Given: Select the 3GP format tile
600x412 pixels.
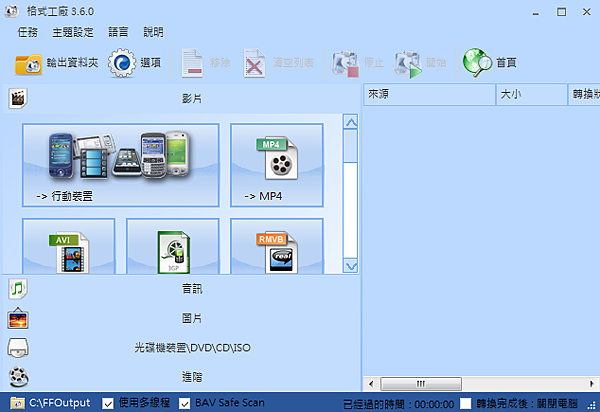Looking at the screenshot, I should pos(173,246).
